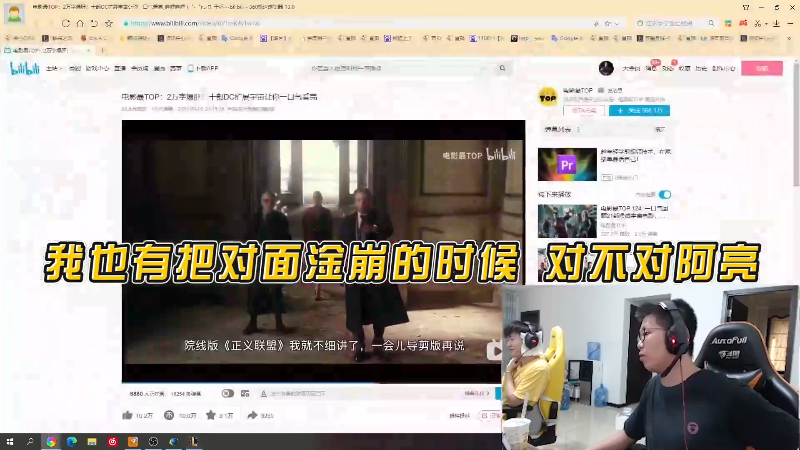This screenshot has height=450, width=800.
Task: Open danmaku settings icon beside the toggle
Action: click(x=245, y=393)
